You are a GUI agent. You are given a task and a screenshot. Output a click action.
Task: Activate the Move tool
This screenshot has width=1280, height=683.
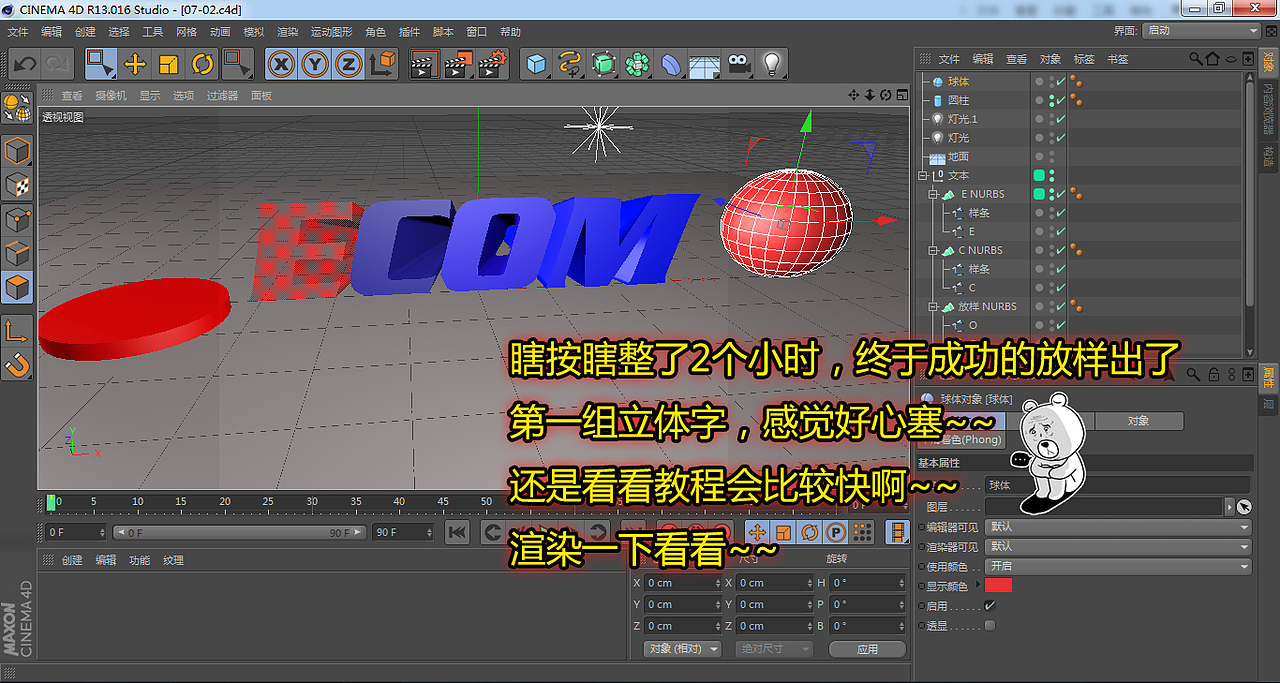tap(135, 65)
